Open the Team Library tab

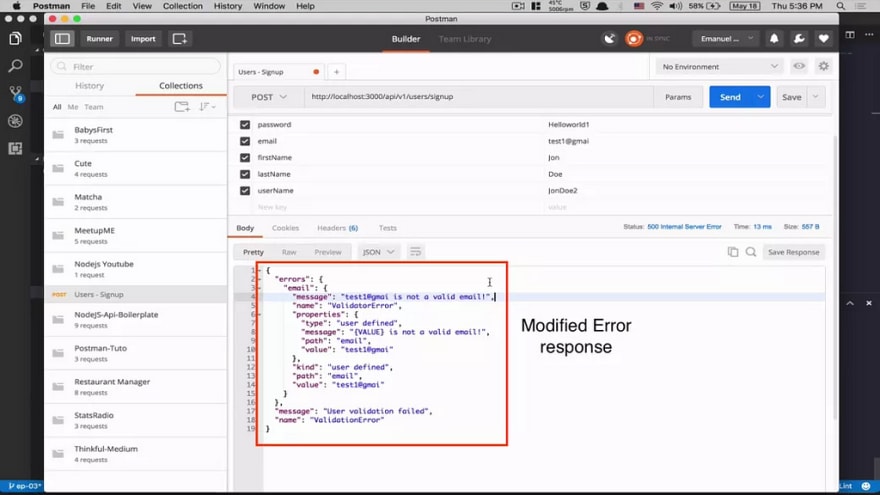point(465,39)
